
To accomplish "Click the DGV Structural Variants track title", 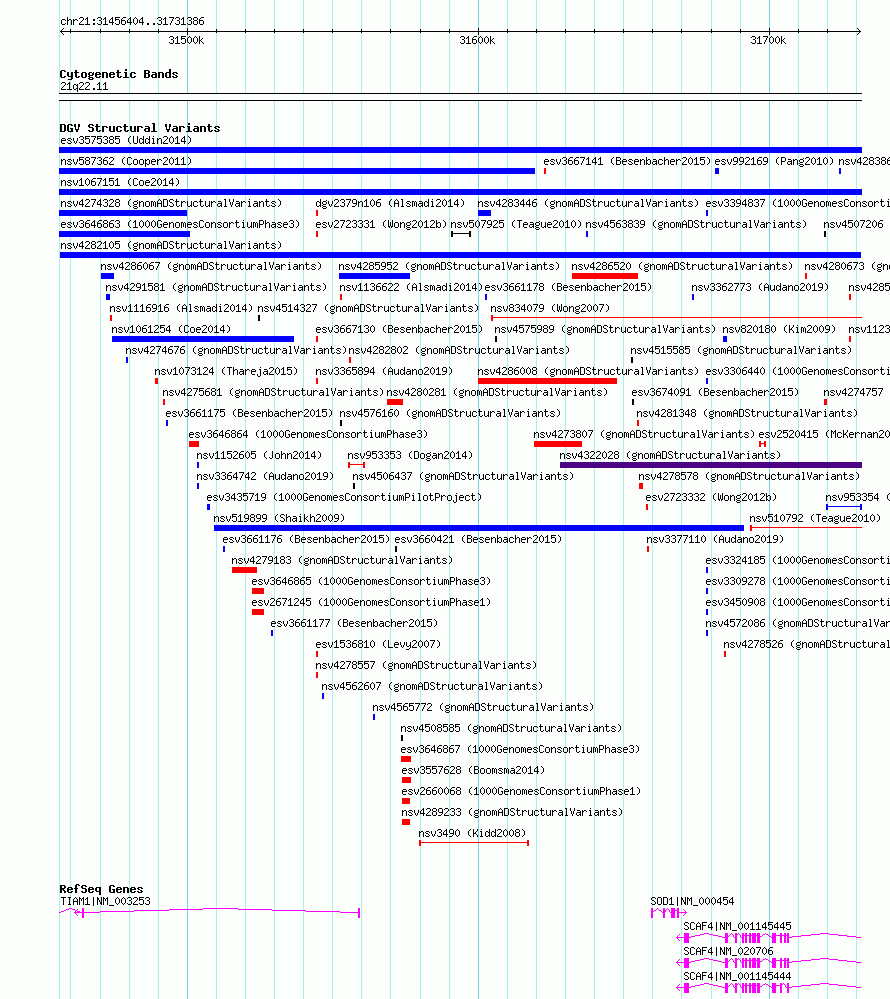I will tap(140, 128).
